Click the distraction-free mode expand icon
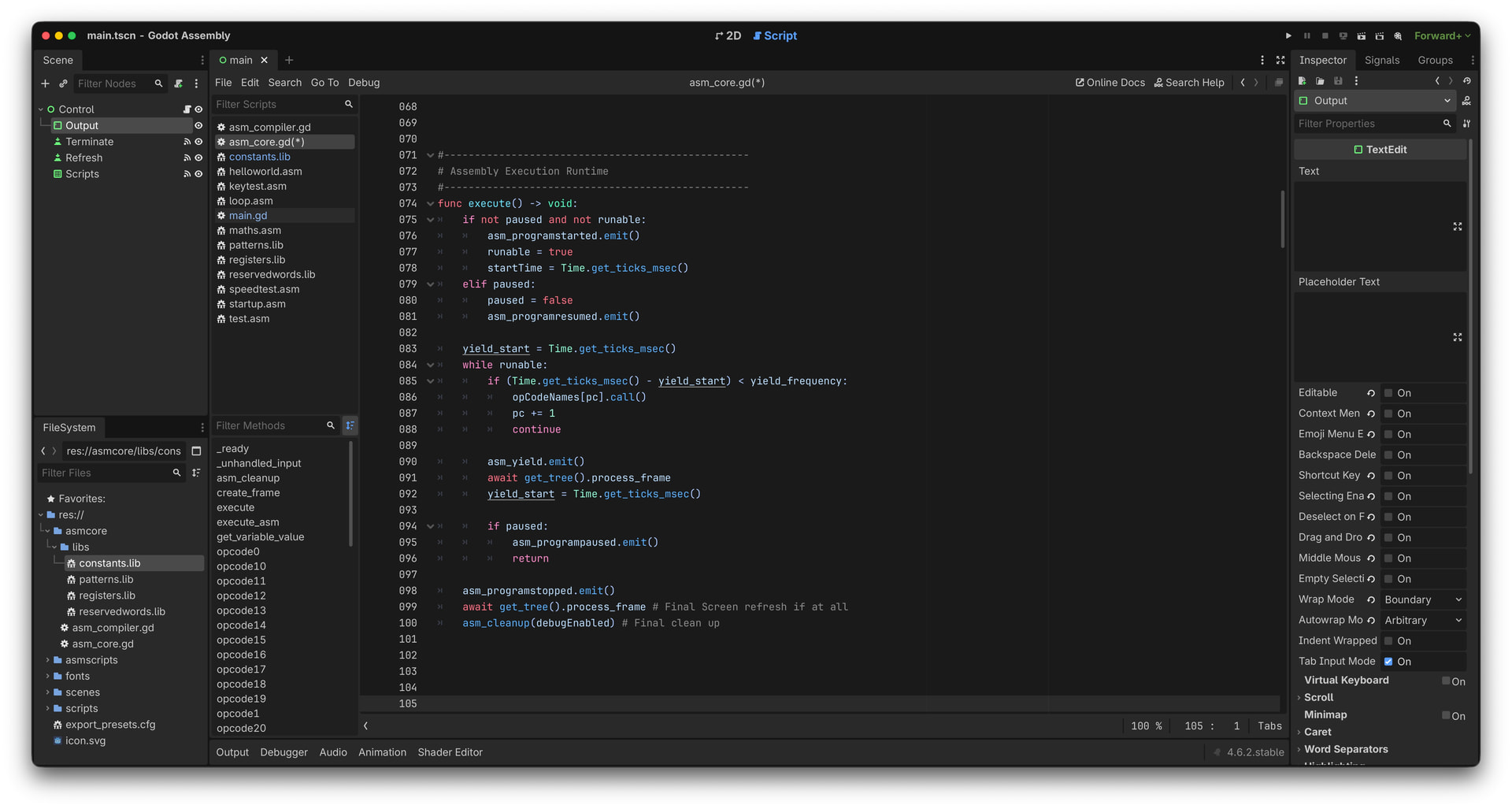This screenshot has height=809, width=1512. [1280, 60]
